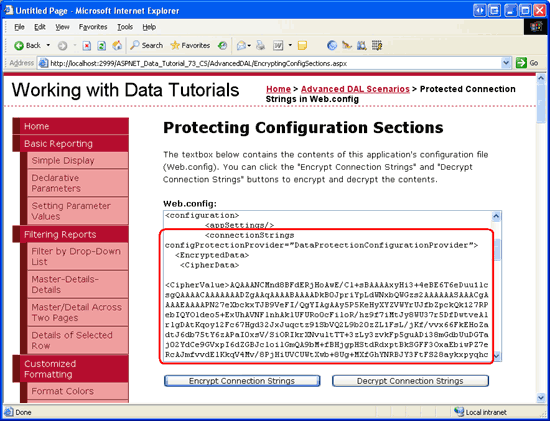Go to the home page via the Home toolbar icon
This screenshot has width=550, height=421.
click(x=117, y=45)
